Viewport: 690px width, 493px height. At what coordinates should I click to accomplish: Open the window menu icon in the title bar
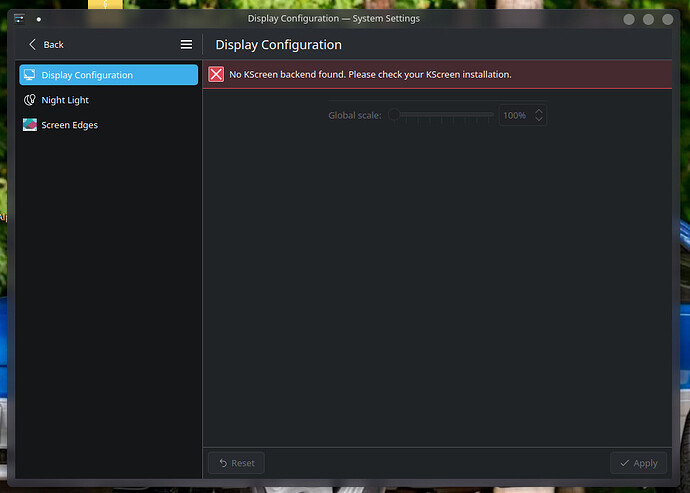point(19,19)
